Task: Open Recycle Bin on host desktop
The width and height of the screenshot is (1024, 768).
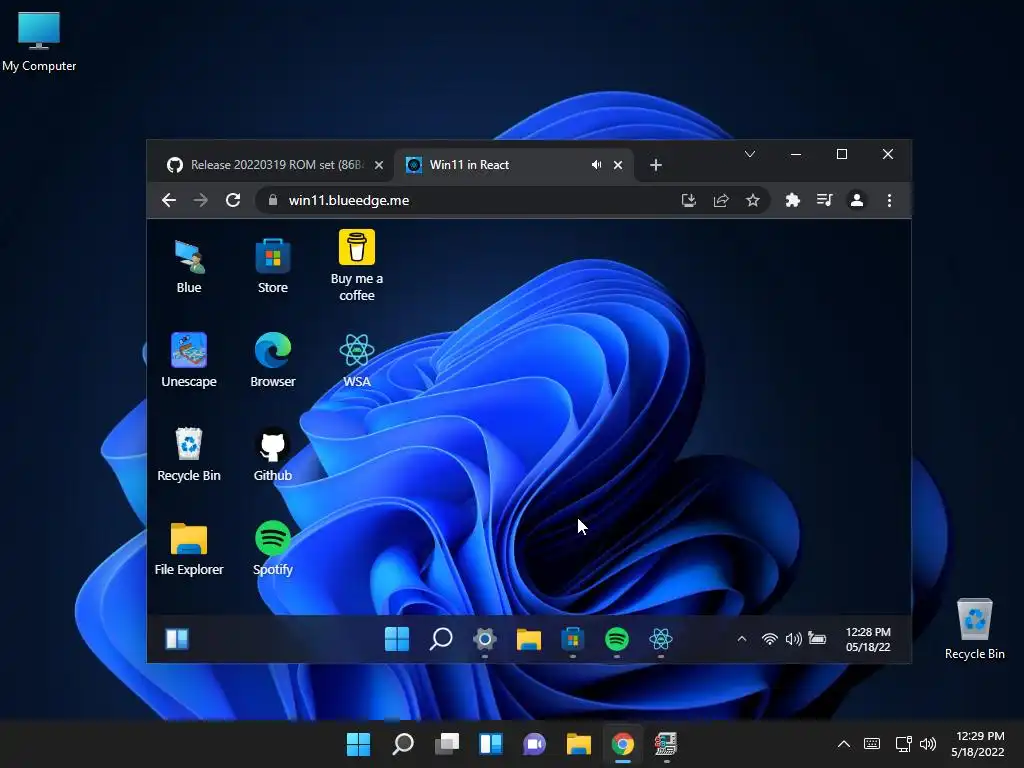Action: point(974,628)
